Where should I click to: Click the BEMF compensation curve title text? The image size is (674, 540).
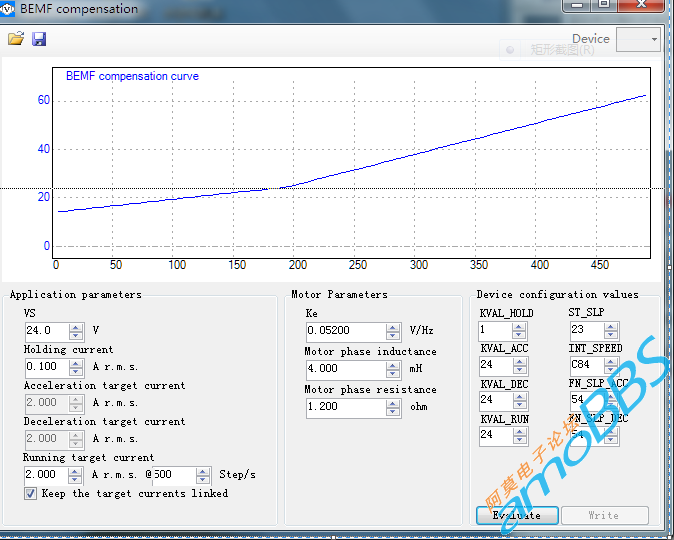(132, 76)
